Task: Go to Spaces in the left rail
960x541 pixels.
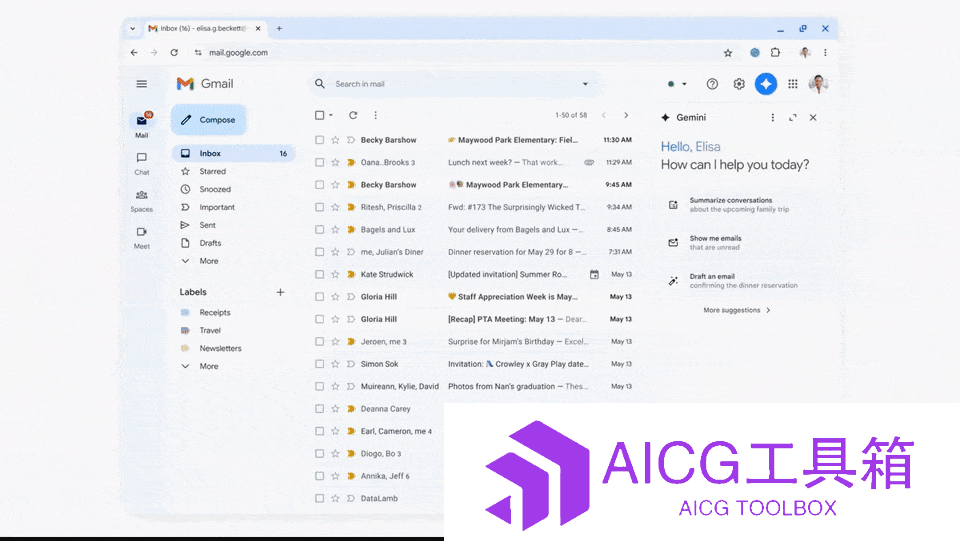Action: coord(141,201)
